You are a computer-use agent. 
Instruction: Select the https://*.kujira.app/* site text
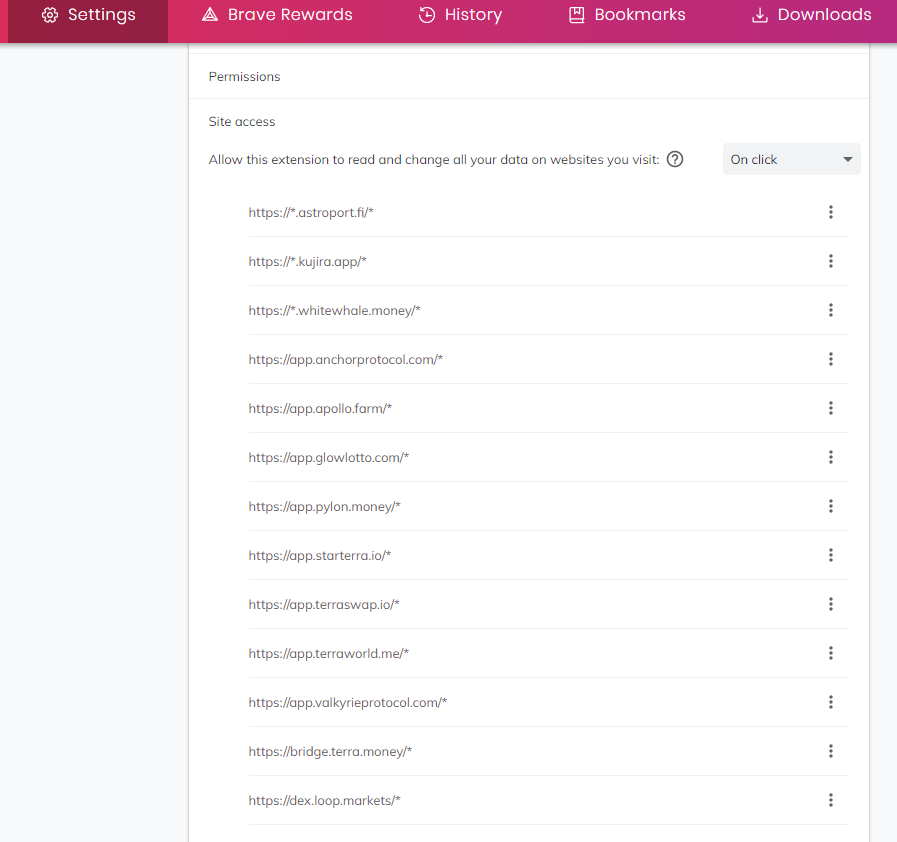pyautogui.click(x=307, y=262)
